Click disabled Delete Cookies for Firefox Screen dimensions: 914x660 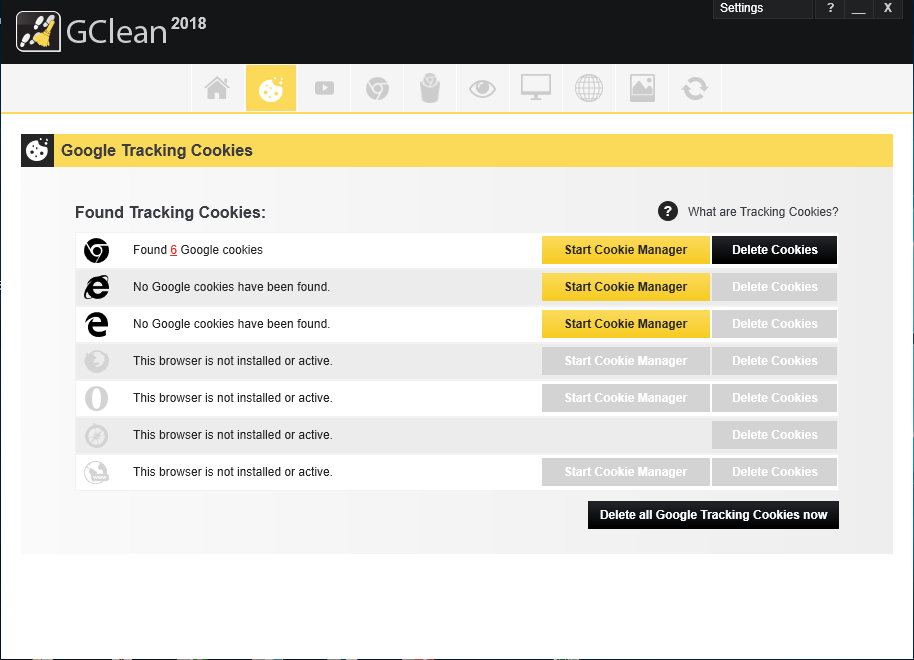(x=775, y=361)
